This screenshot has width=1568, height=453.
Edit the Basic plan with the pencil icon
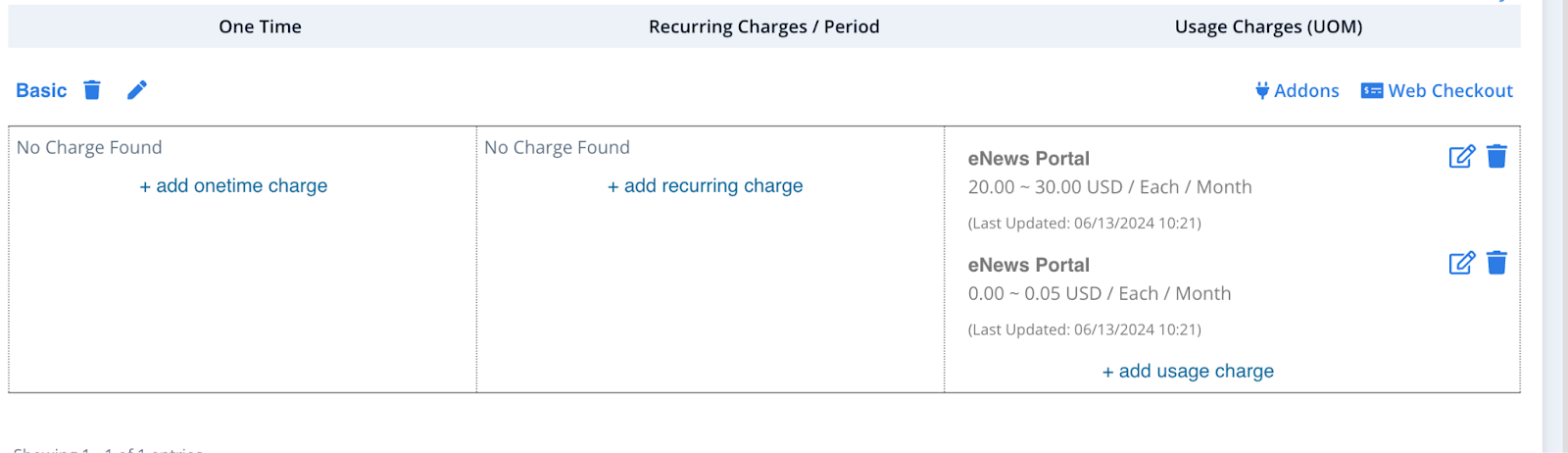[137, 90]
